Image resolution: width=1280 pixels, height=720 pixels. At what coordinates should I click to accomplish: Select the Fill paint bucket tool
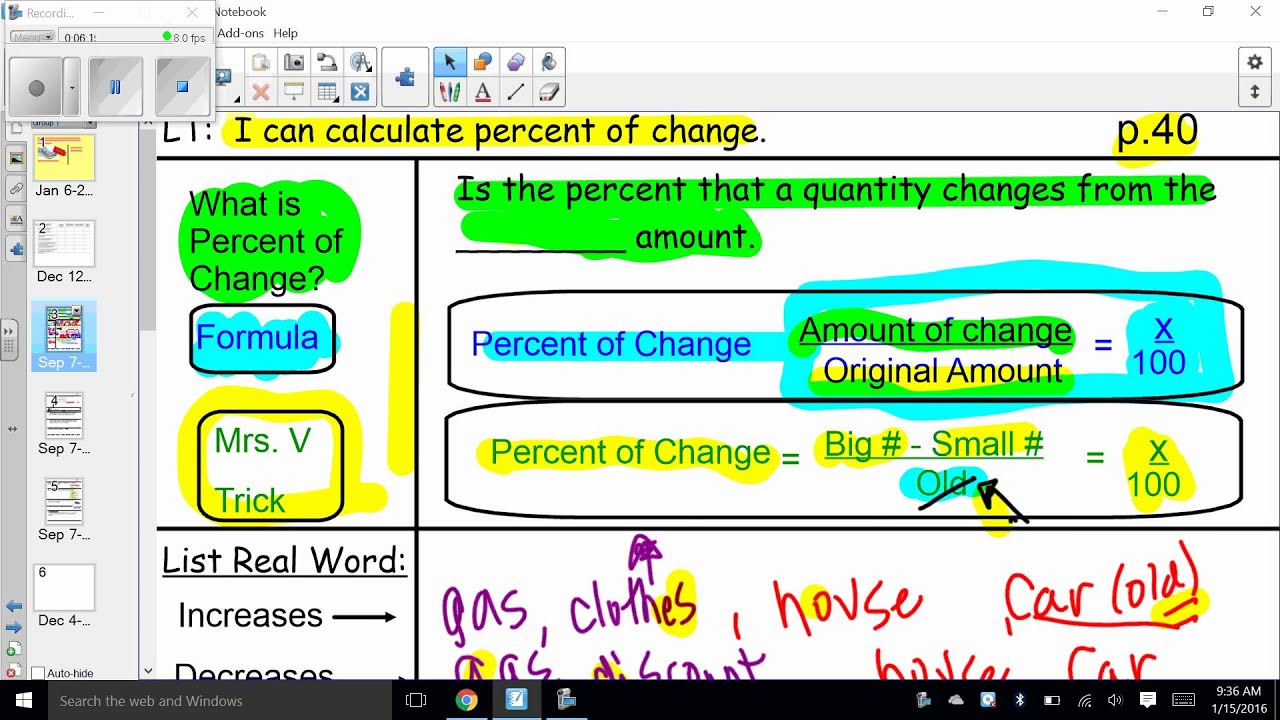[x=549, y=62]
